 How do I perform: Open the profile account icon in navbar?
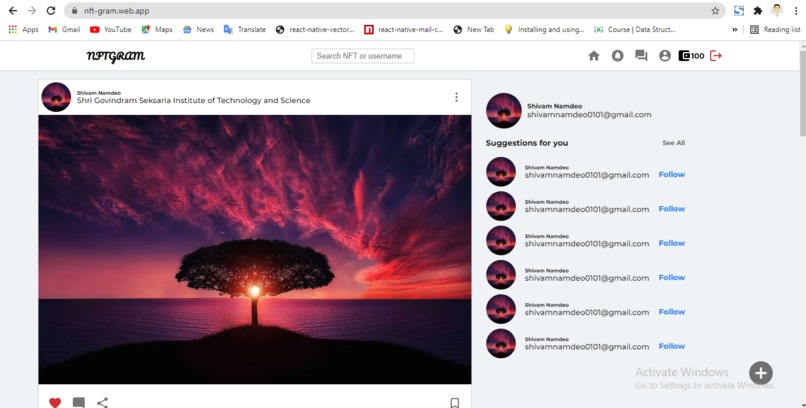coord(665,55)
